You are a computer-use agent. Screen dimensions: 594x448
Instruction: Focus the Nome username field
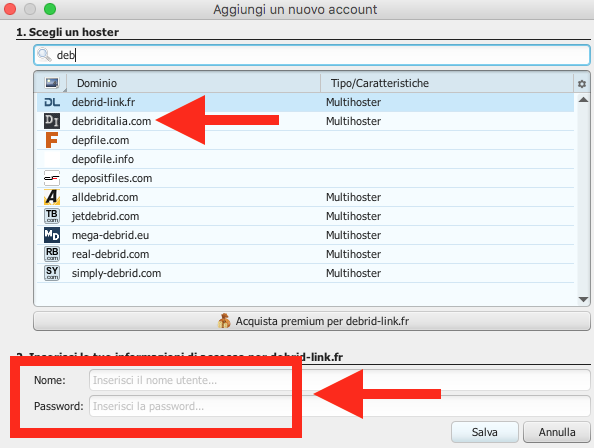point(340,380)
